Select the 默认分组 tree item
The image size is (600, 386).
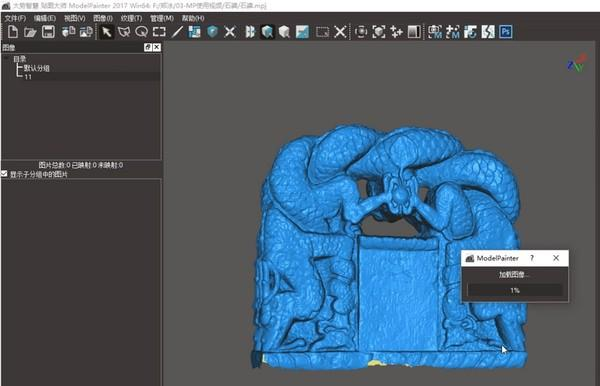pyautogui.click(x=37, y=68)
